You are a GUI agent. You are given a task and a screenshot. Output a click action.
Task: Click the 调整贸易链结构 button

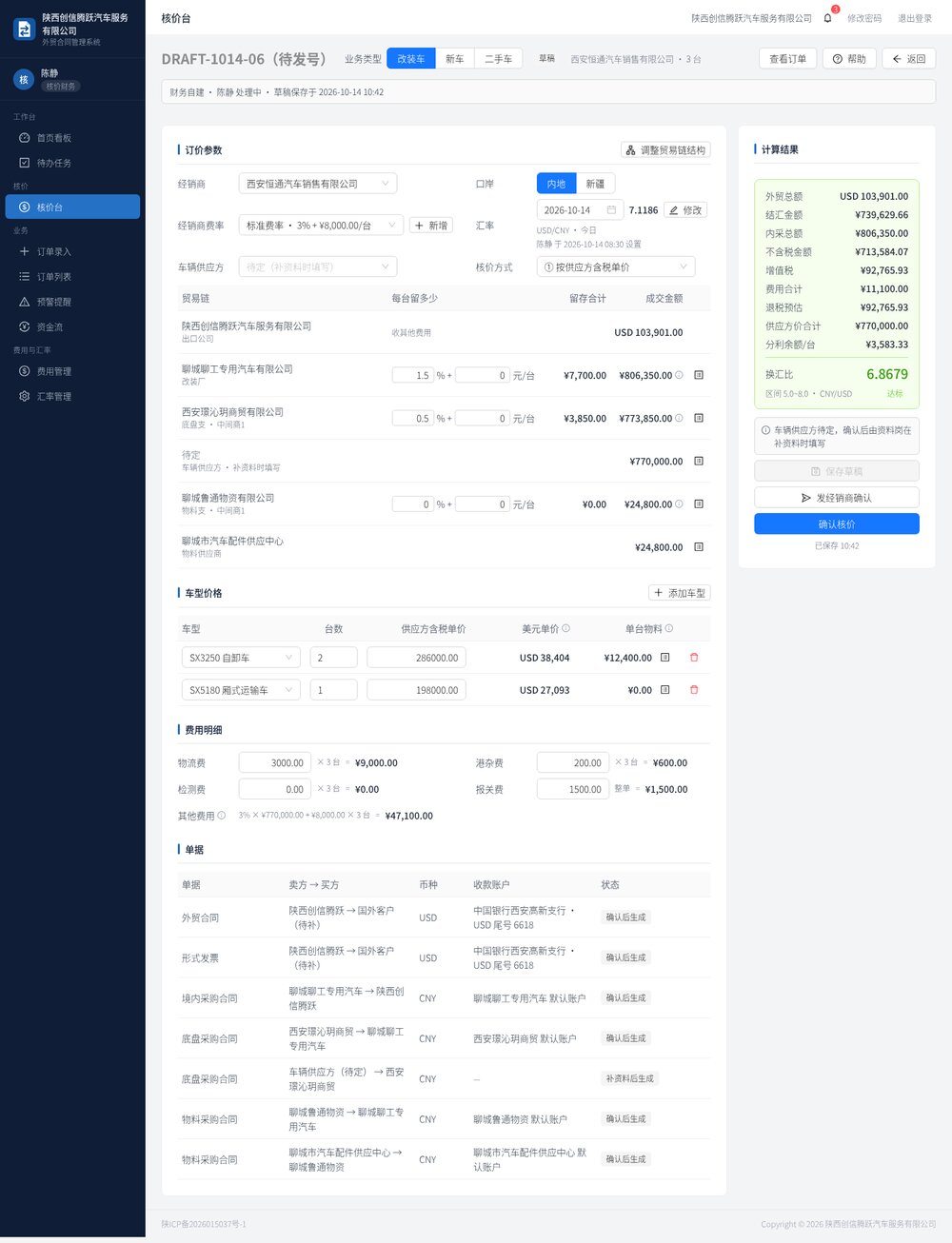665,150
